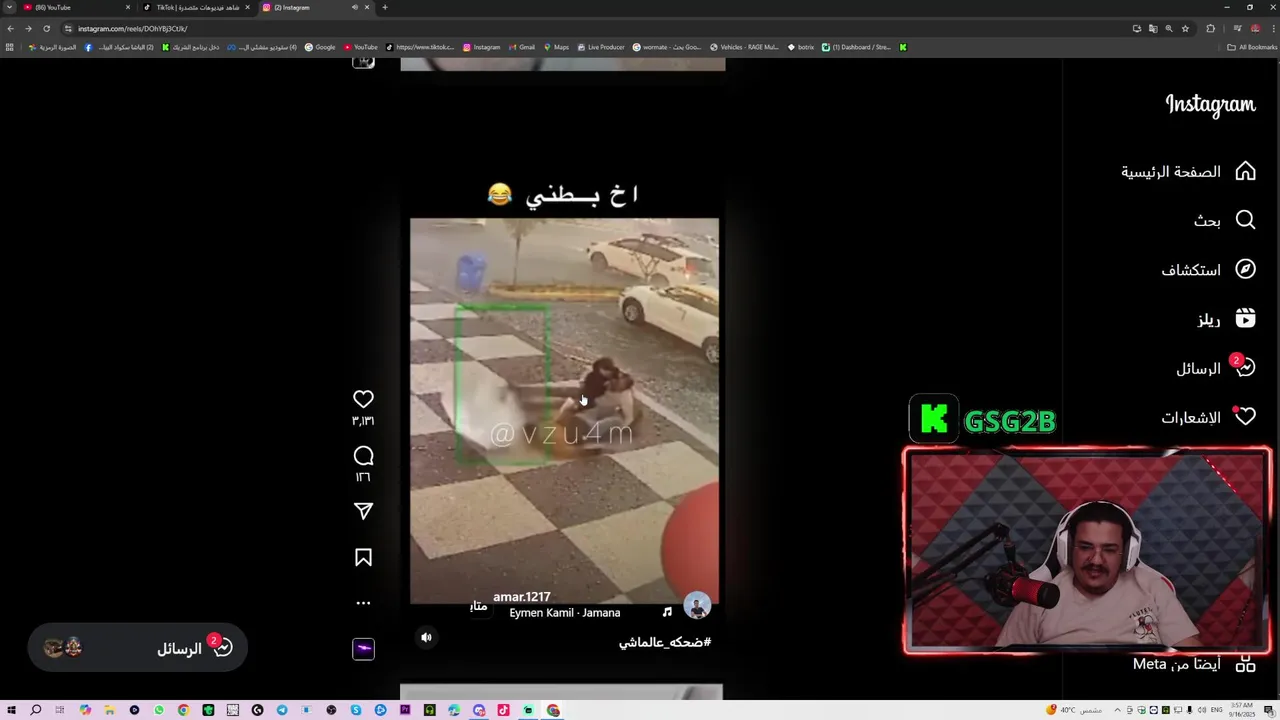Image resolution: width=1280 pixels, height=720 pixels.
Task: Open Chrome three-dot menu
Action: coord(1273,28)
